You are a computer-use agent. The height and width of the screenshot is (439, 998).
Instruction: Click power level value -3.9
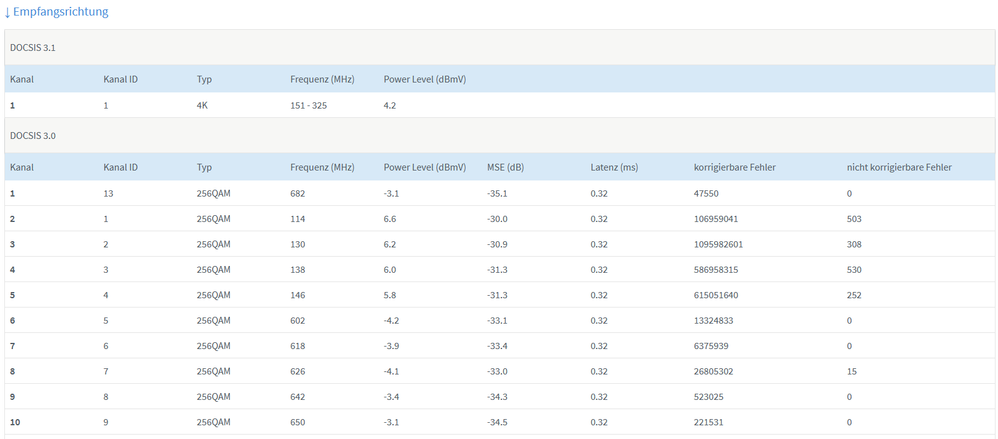click(391, 346)
